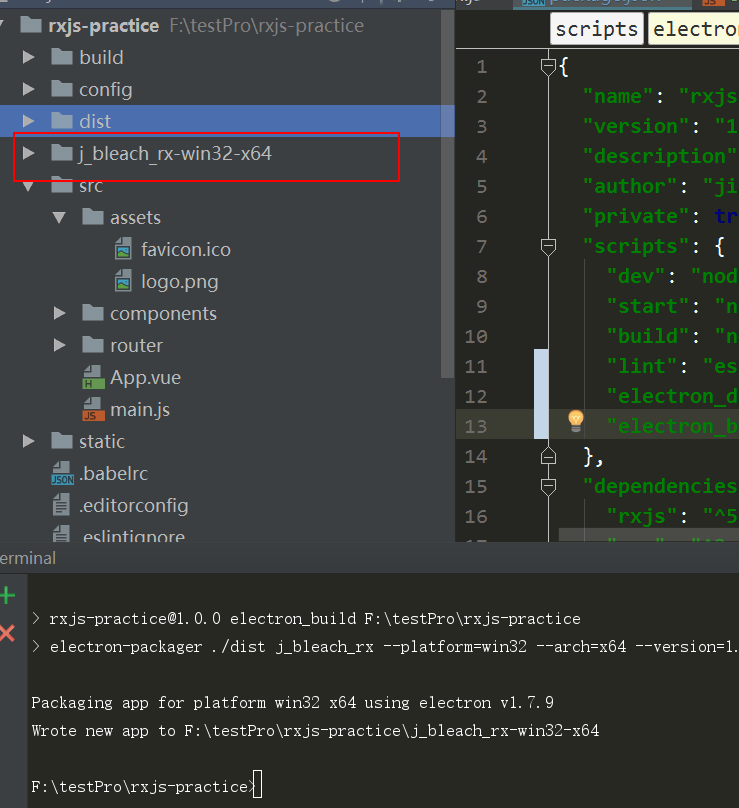Switch to the package.json editor tab
The width and height of the screenshot is (739, 808).
coord(602,3)
